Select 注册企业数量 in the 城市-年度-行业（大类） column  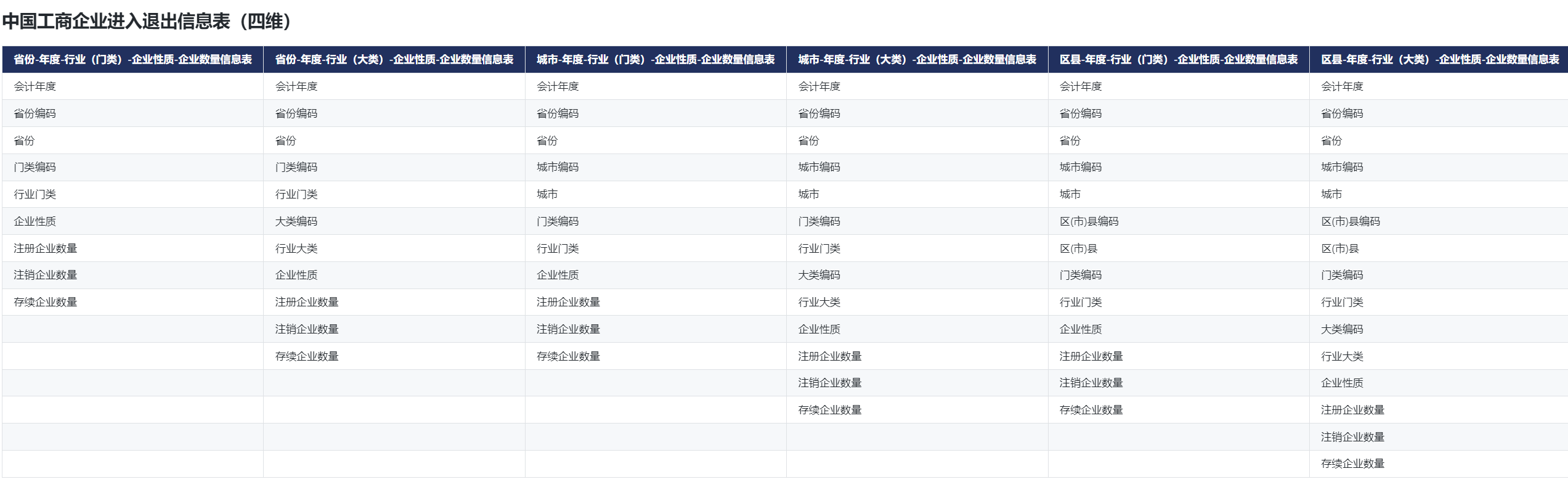830,356
